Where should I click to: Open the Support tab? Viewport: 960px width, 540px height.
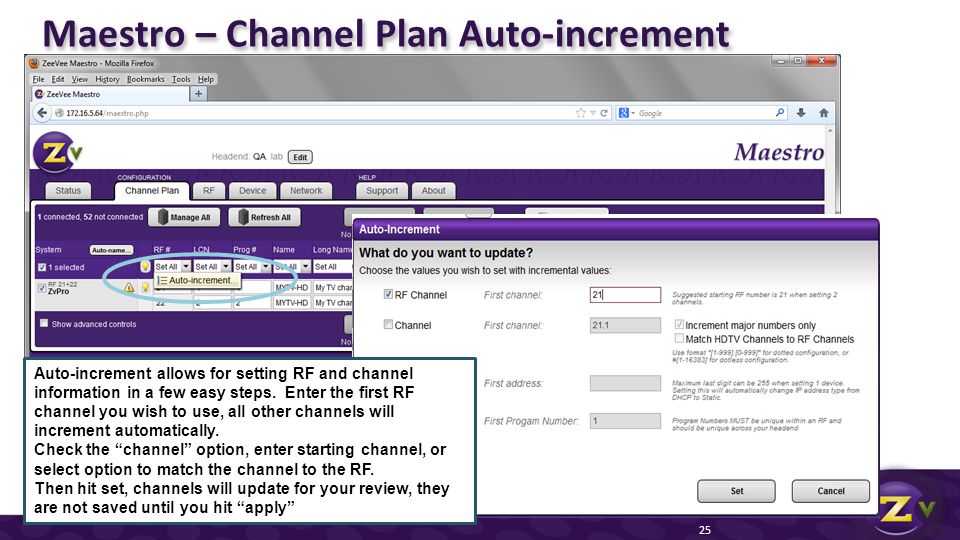(x=382, y=190)
